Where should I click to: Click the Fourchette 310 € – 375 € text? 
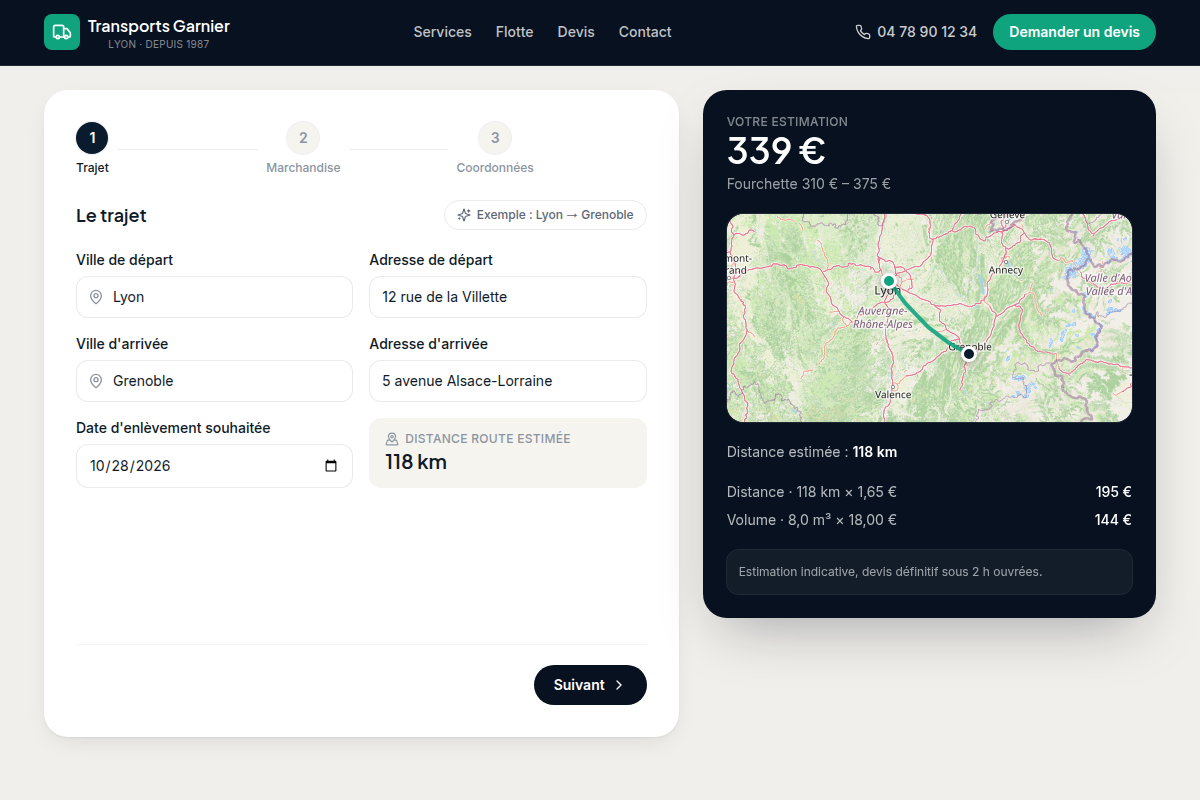point(809,184)
